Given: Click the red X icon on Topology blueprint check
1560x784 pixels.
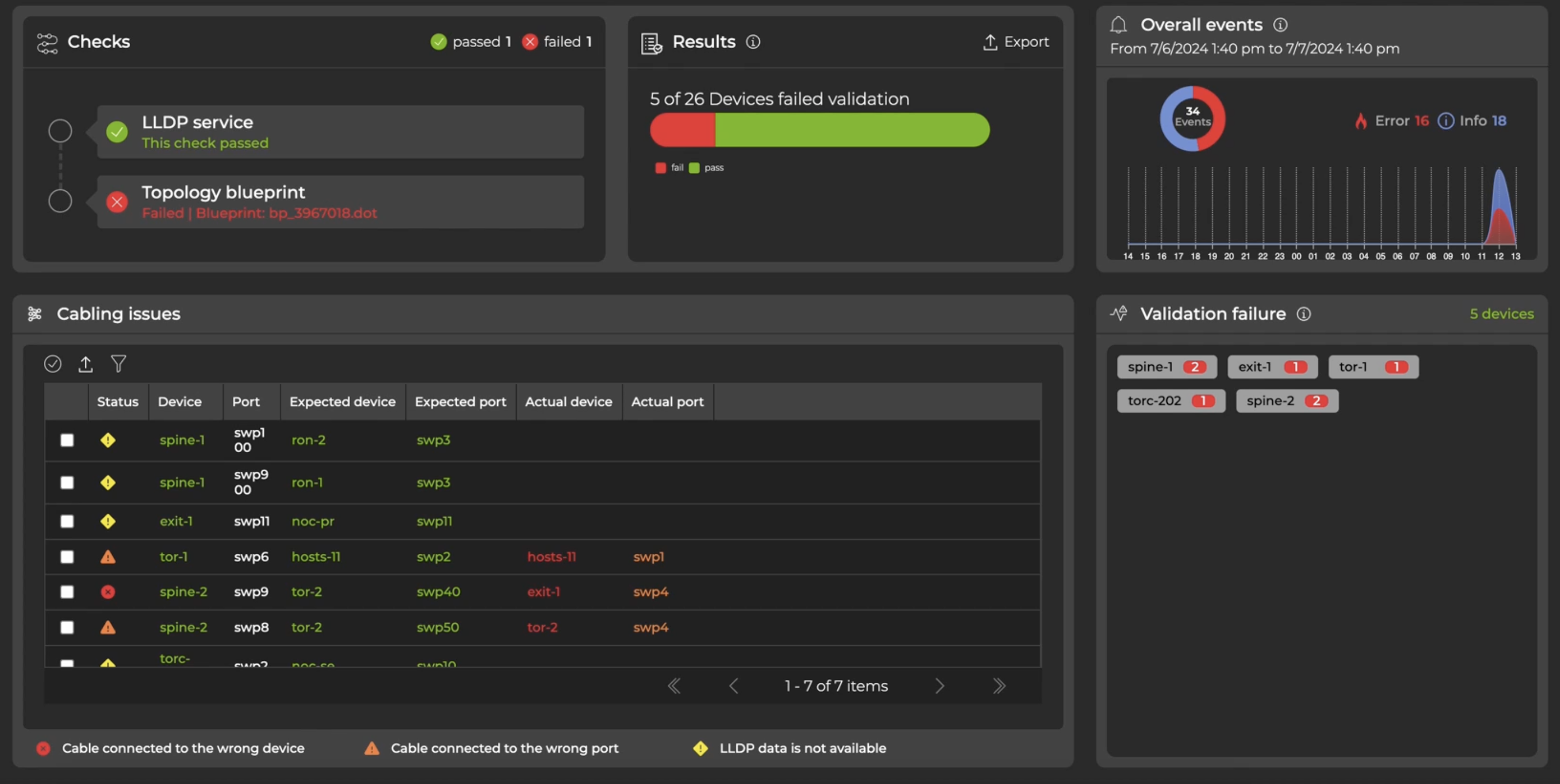Looking at the screenshot, I should click(117, 202).
